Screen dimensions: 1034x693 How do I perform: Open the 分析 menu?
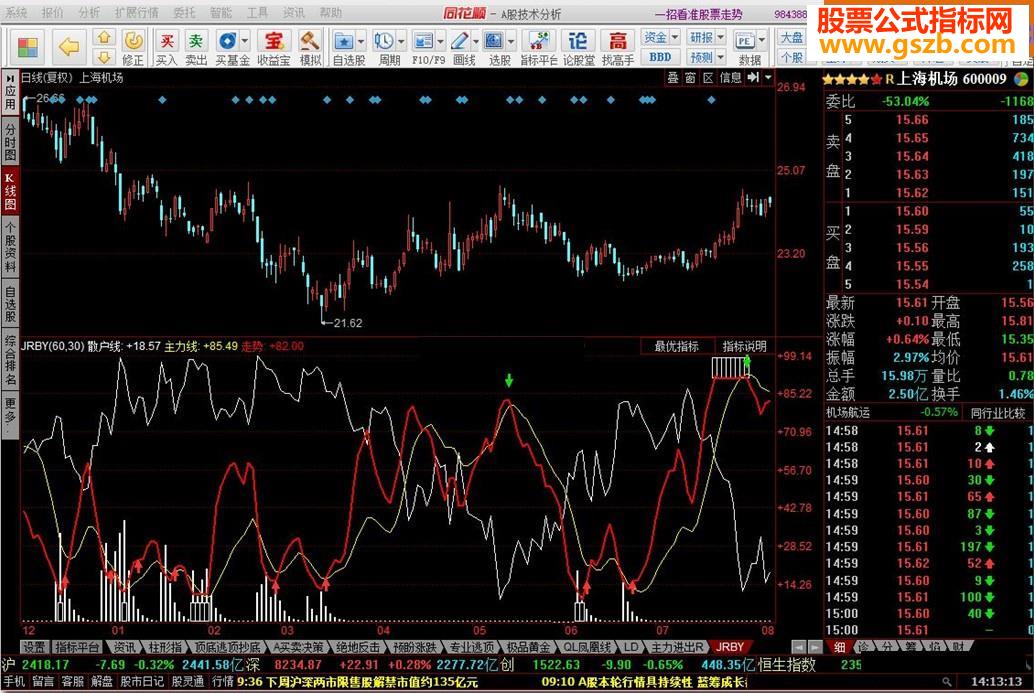(89, 13)
